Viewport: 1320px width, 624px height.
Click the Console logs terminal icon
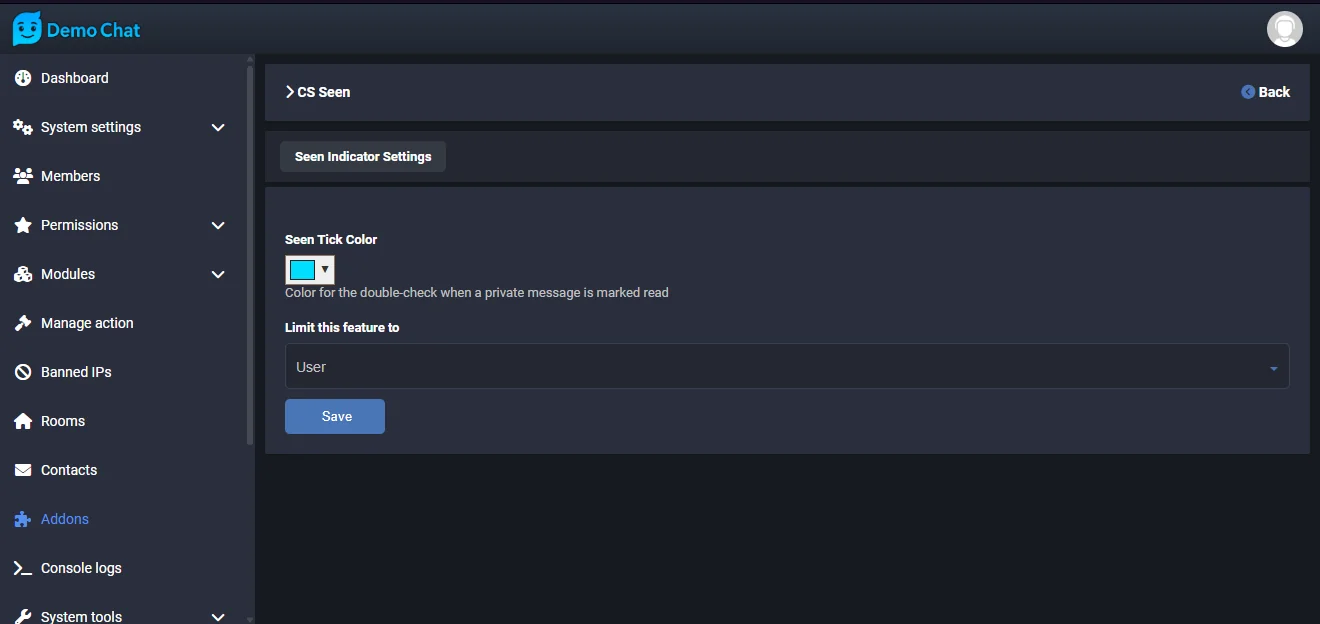click(x=23, y=568)
